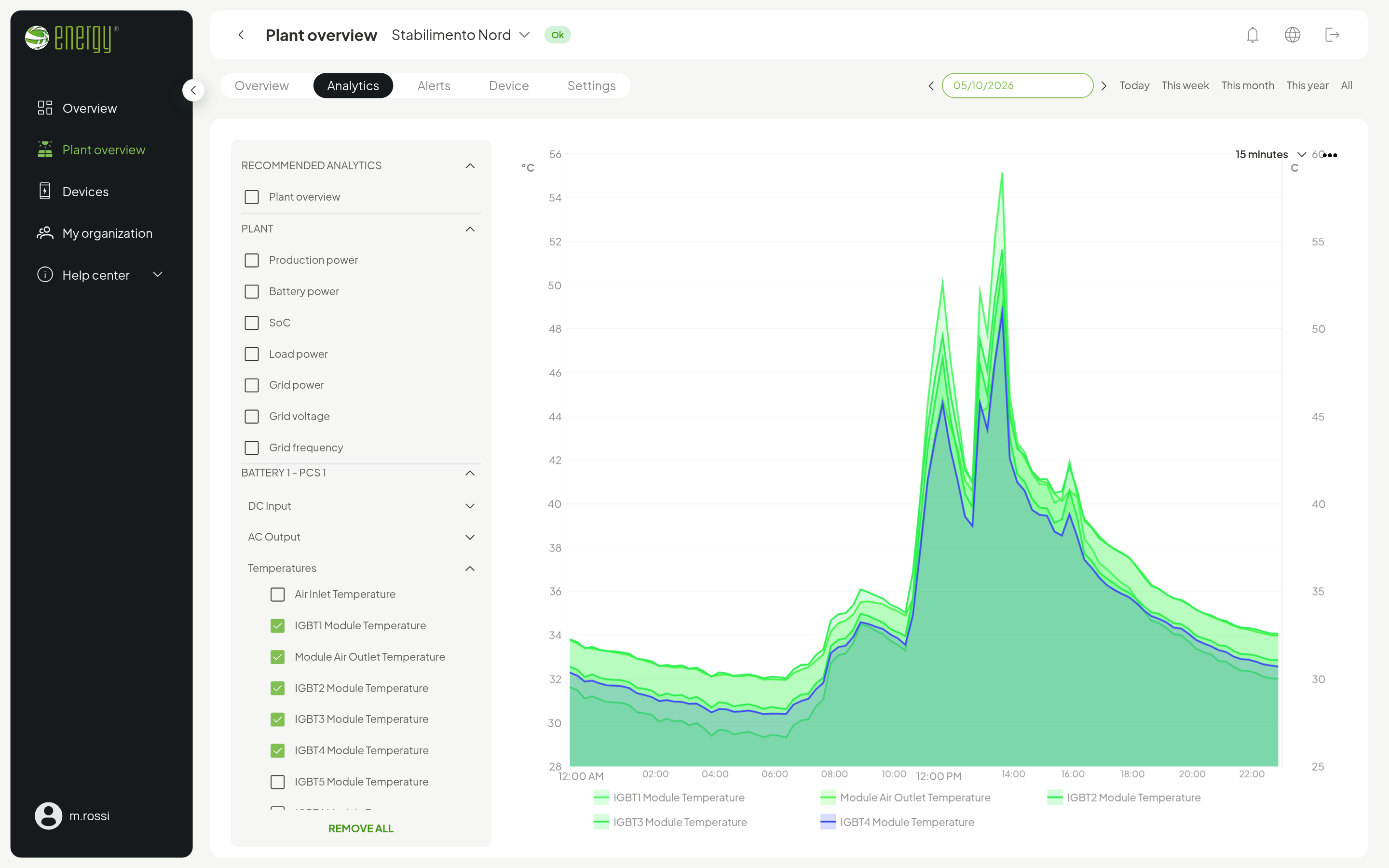This screenshot has width=1389, height=868.
Task: Open Devices in the sidebar menu
Action: [x=85, y=191]
